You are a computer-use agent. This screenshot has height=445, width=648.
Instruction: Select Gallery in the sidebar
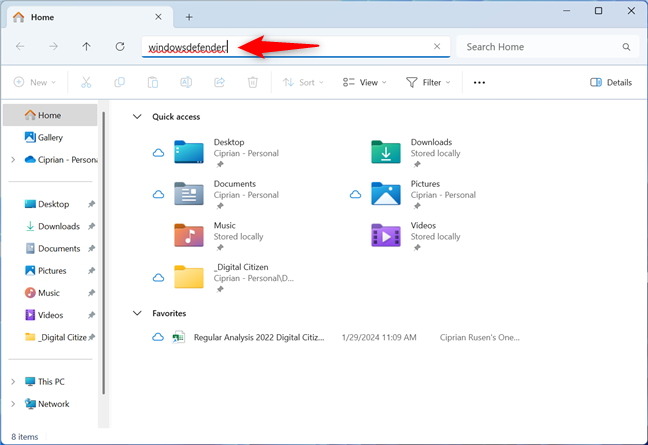click(x=50, y=137)
